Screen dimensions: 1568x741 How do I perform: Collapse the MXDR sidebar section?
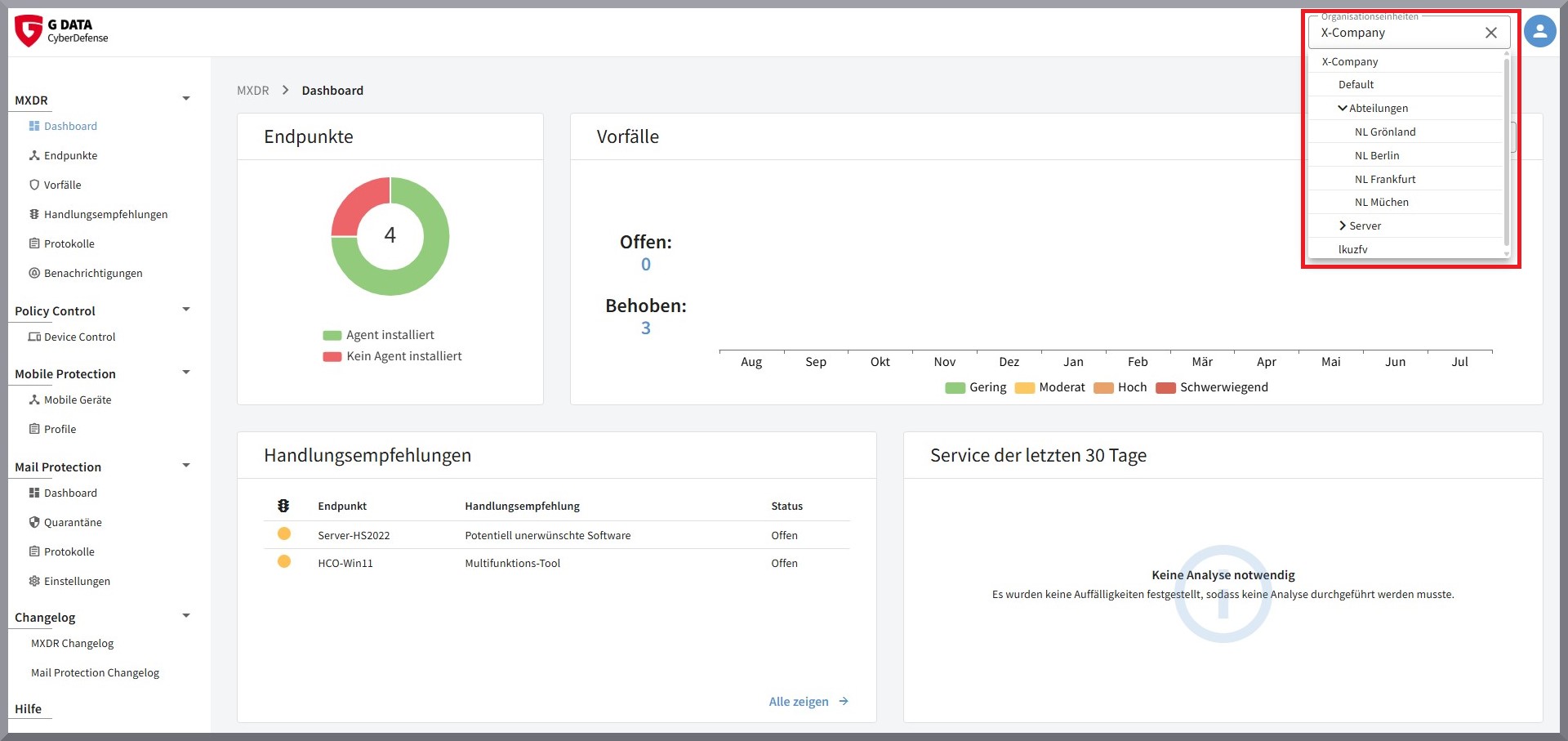tap(186, 99)
